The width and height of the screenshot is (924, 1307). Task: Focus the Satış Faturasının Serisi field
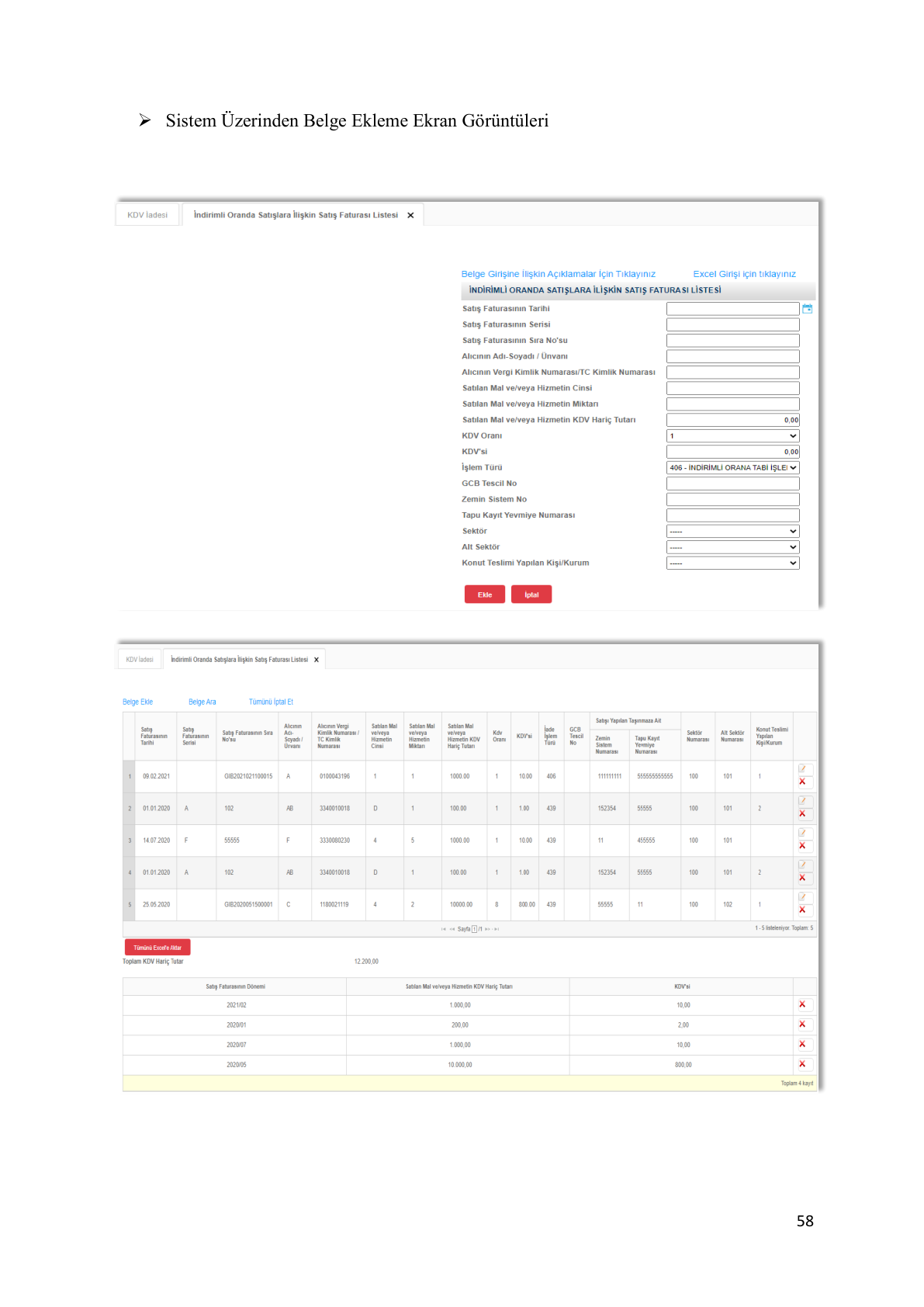pyautogui.click(x=732, y=325)
